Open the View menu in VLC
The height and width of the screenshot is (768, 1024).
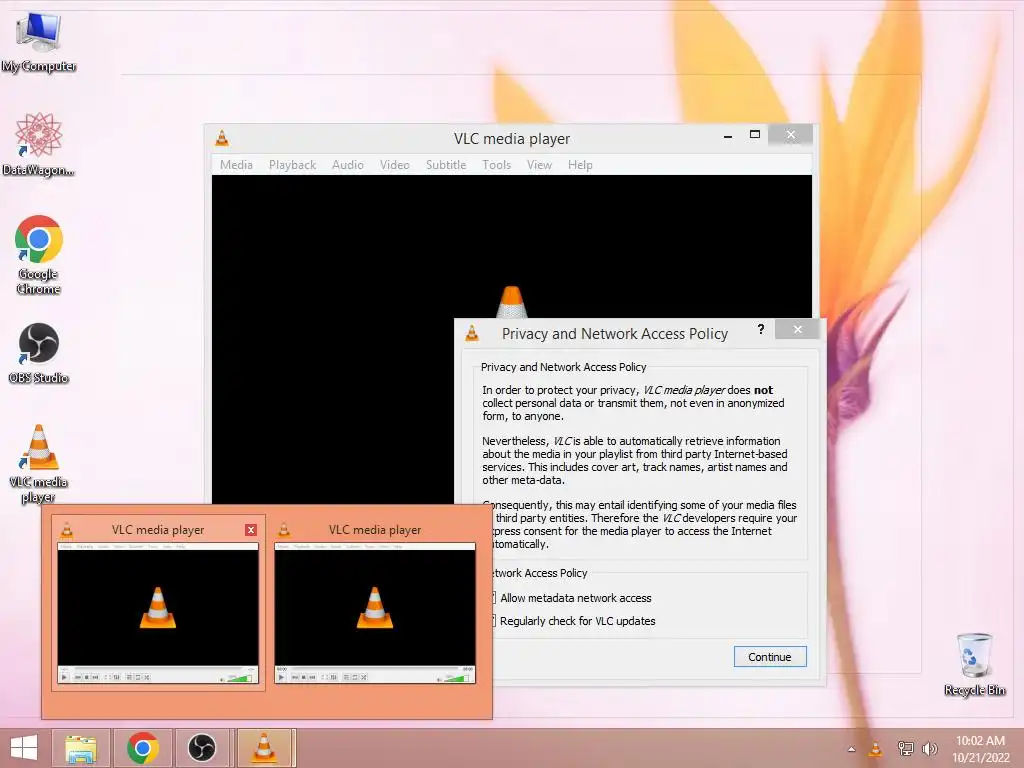539,165
